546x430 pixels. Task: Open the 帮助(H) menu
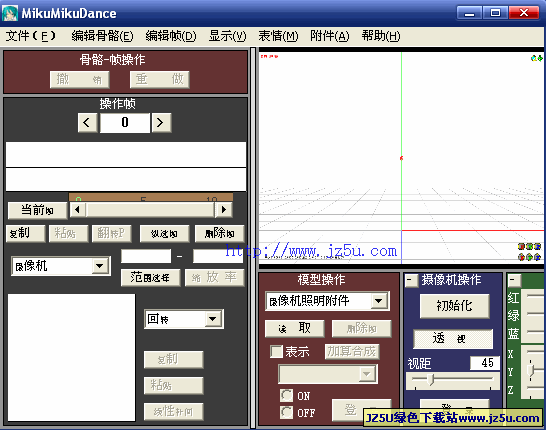pyautogui.click(x=381, y=36)
